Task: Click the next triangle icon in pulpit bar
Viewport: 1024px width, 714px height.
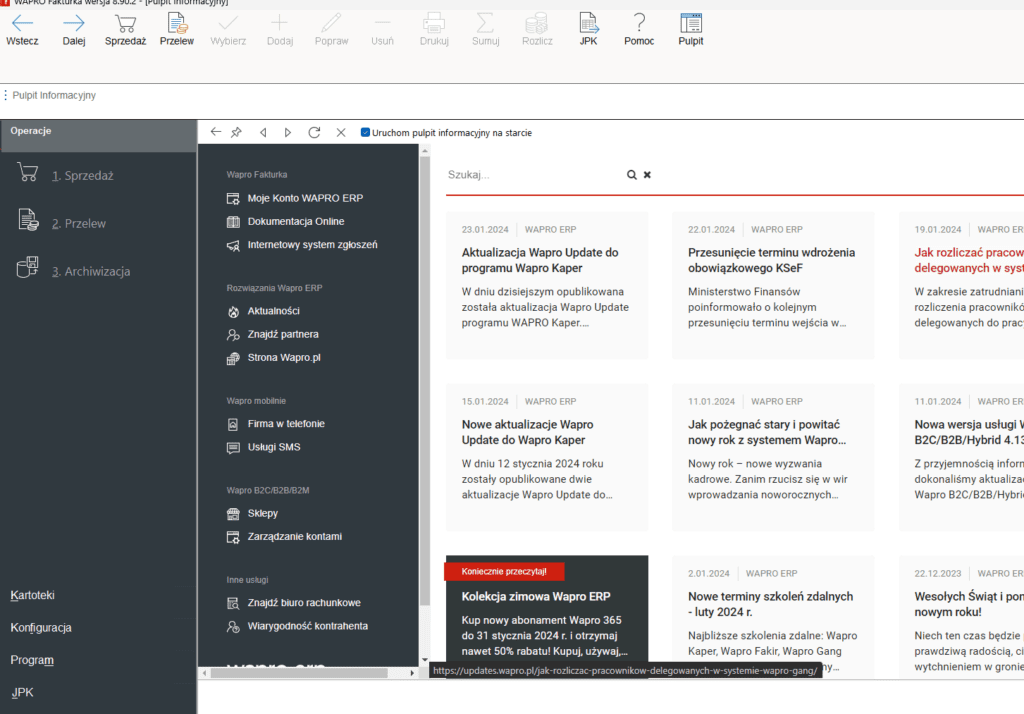Action: [287, 132]
